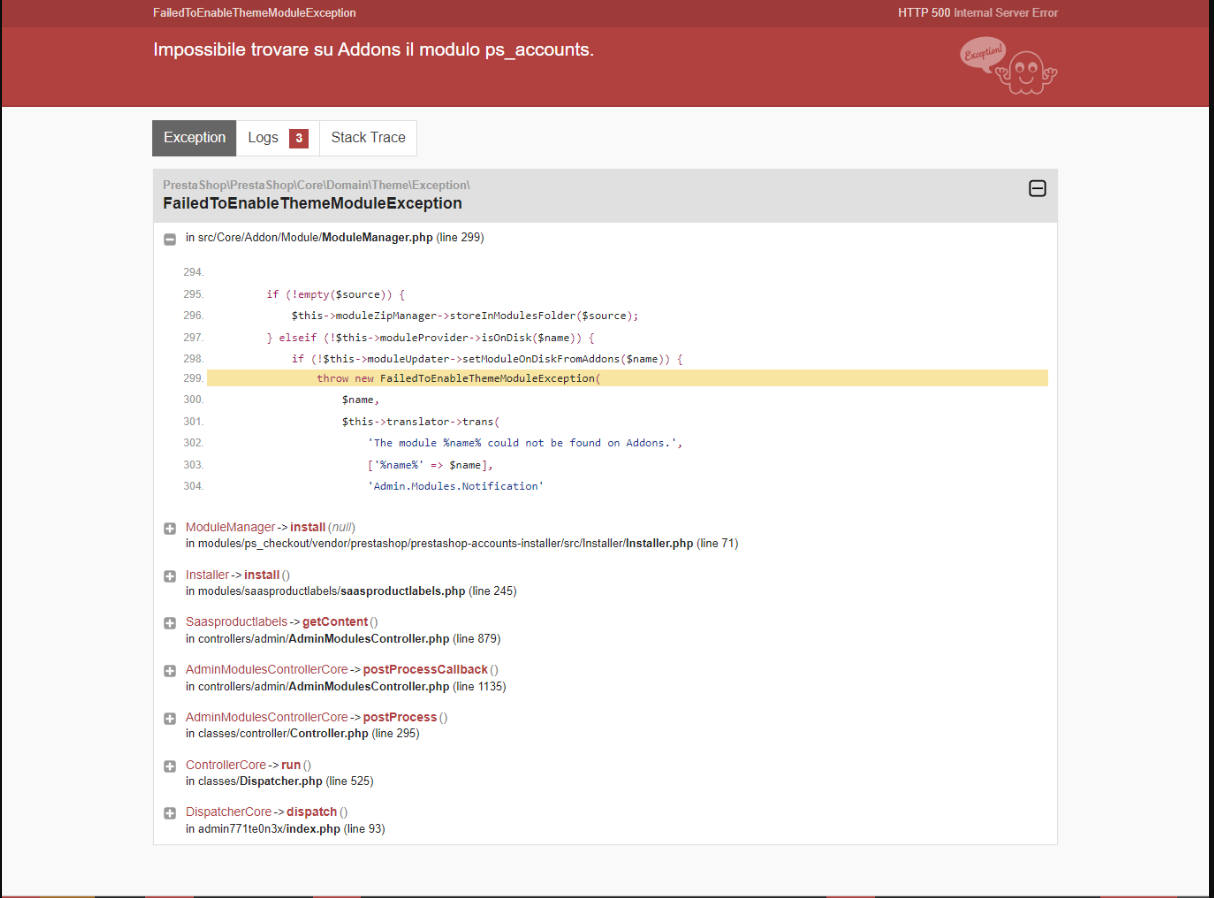Click code line 296 storeInModulesFolder
Viewport: 1214px width, 898px height.
tap(465, 315)
